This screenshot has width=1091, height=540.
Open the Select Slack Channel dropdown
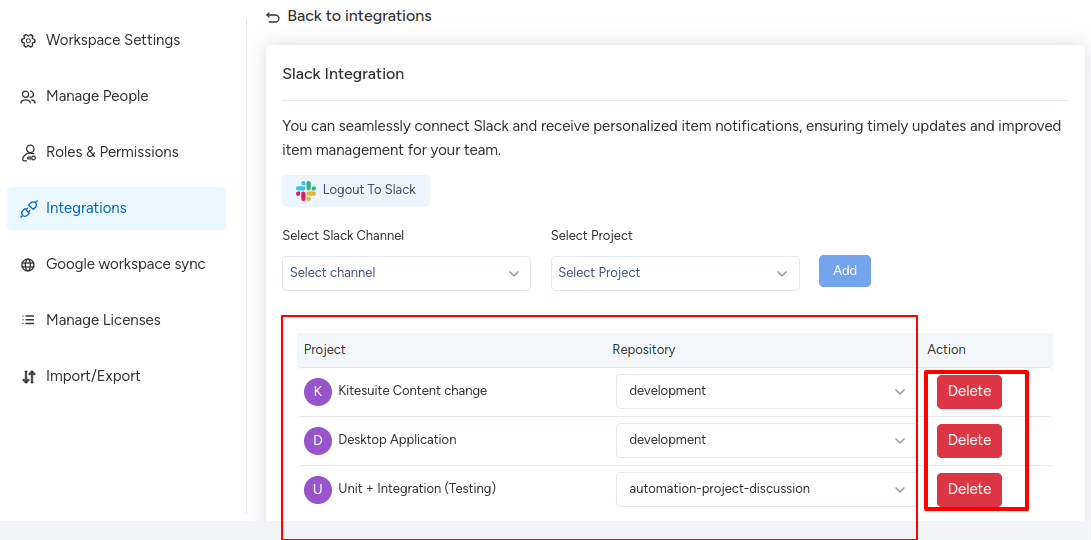tap(406, 273)
